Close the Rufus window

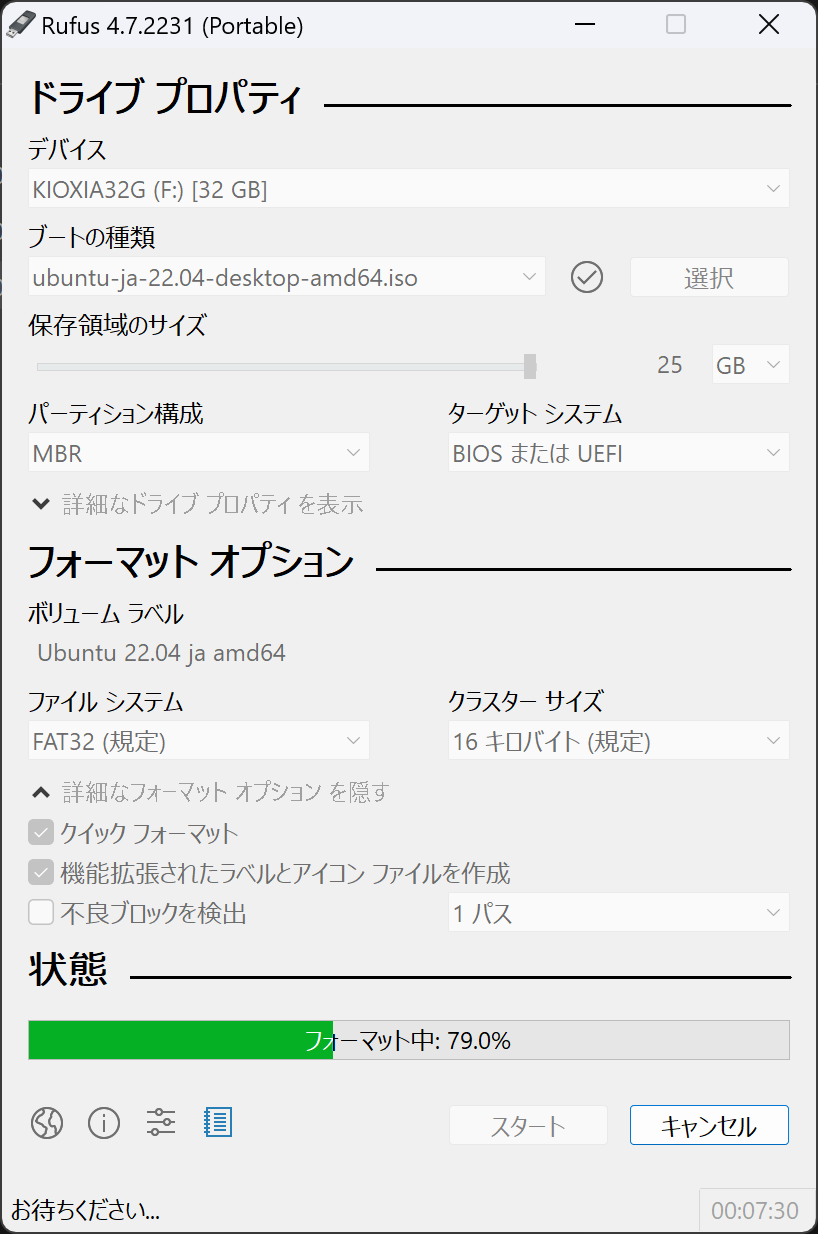pyautogui.click(x=769, y=25)
